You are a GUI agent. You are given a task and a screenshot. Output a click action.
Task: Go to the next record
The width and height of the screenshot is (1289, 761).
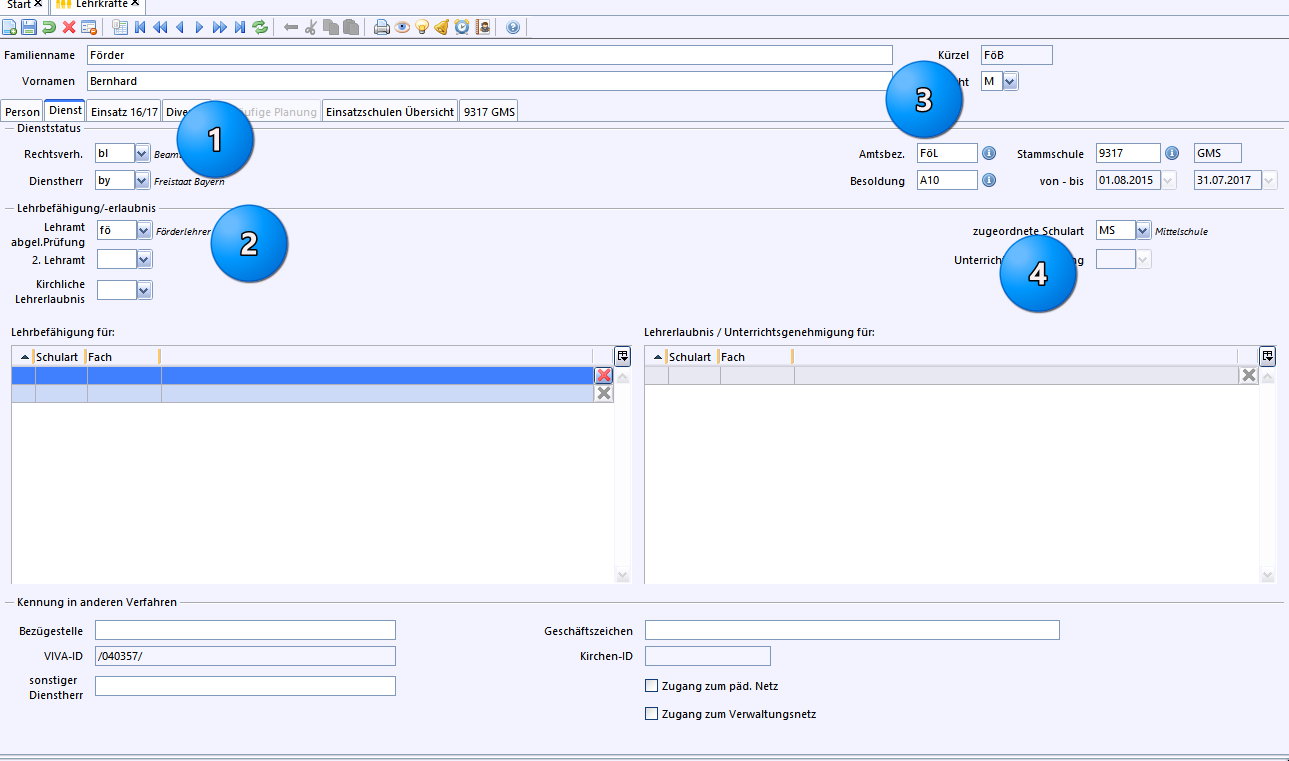(x=199, y=27)
